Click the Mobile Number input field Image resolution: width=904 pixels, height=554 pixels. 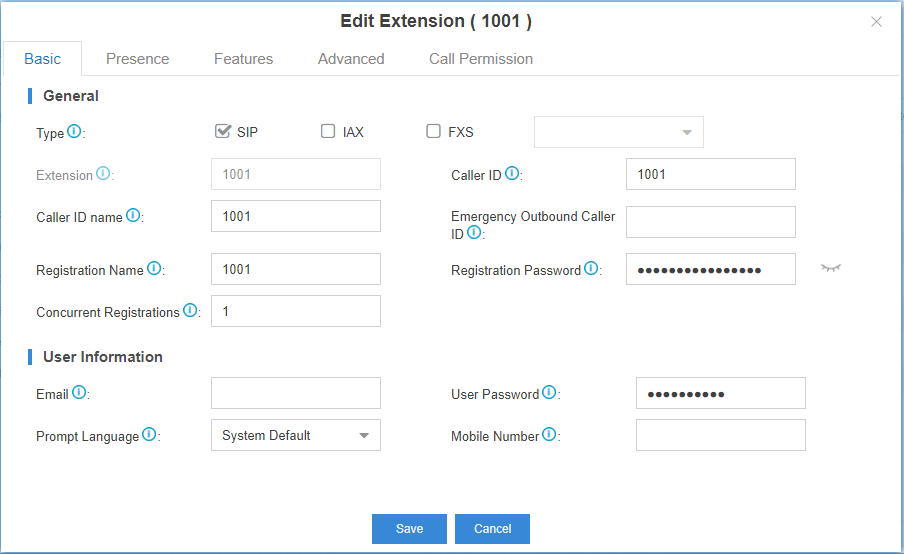pyautogui.click(x=721, y=435)
